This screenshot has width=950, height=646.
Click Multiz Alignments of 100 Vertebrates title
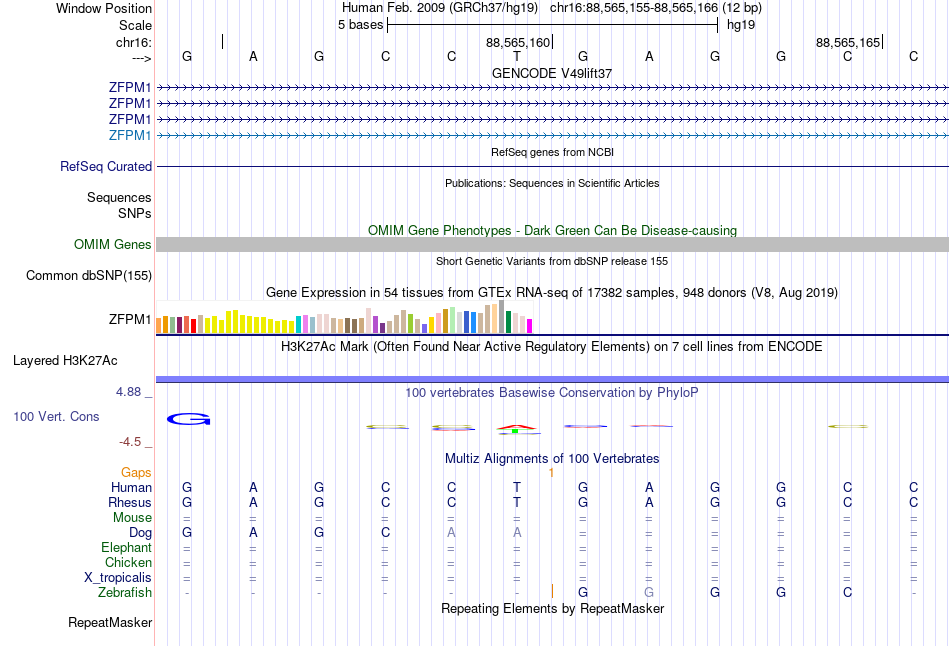coord(552,459)
